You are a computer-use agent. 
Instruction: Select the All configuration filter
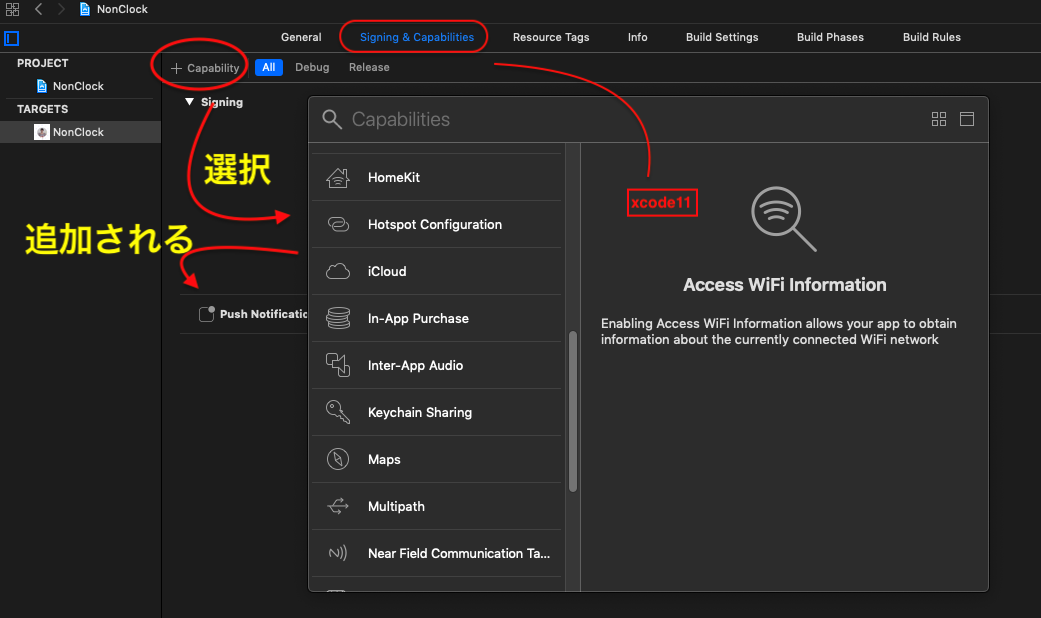(x=269, y=68)
